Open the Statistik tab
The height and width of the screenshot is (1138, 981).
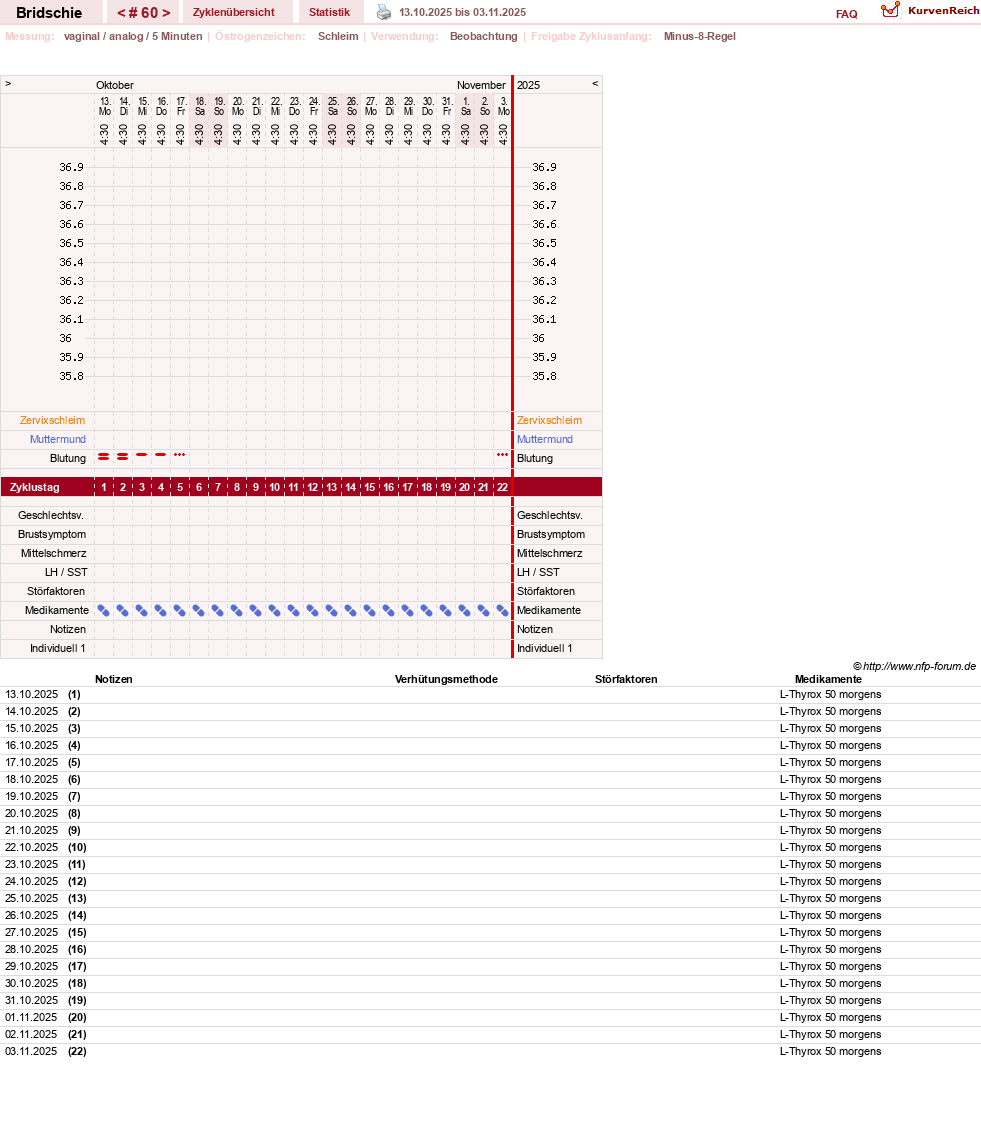point(329,12)
